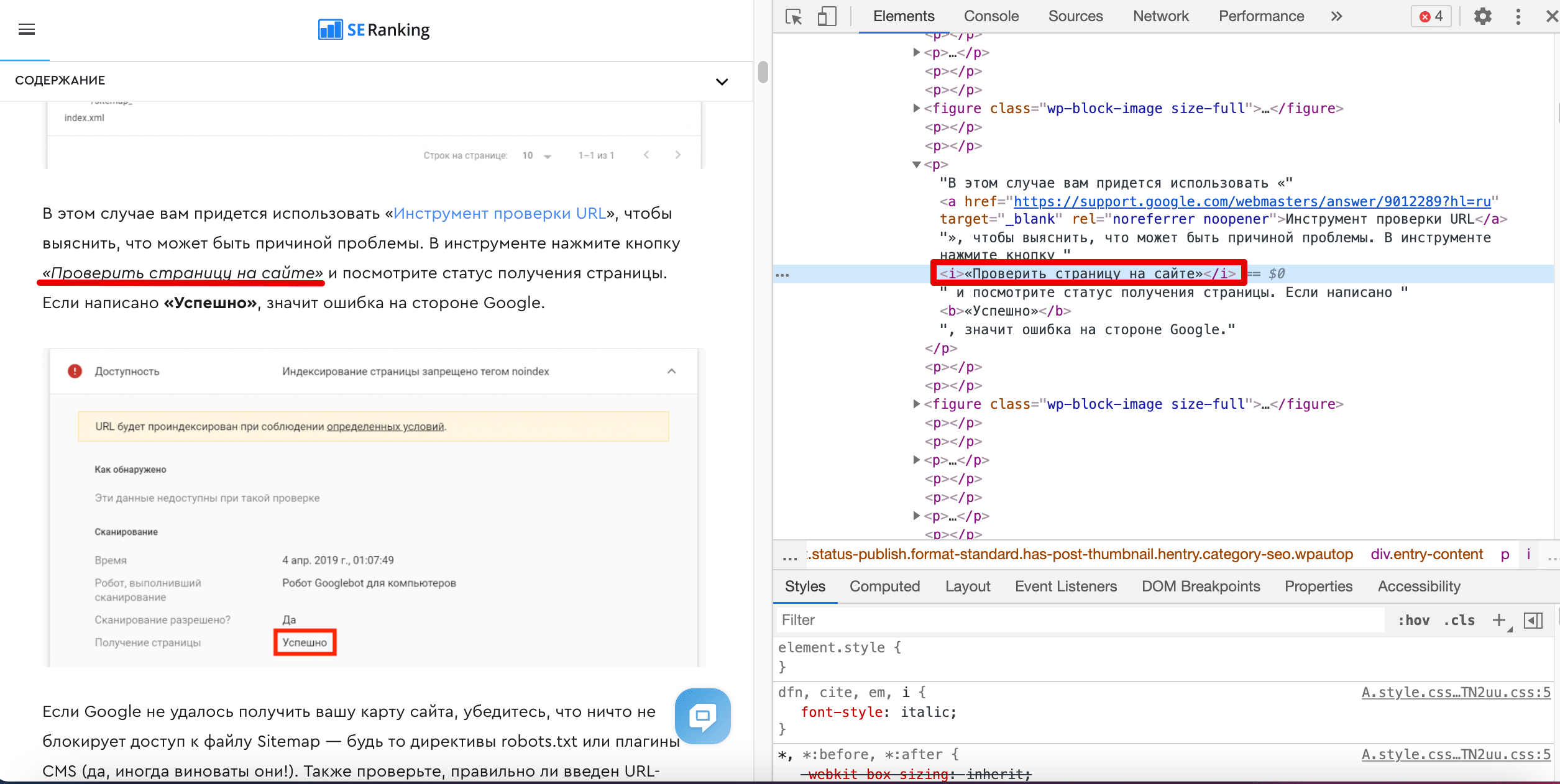Screen dimensions: 1560x784
Task: Select the Computed sub-tab
Action: [884, 586]
